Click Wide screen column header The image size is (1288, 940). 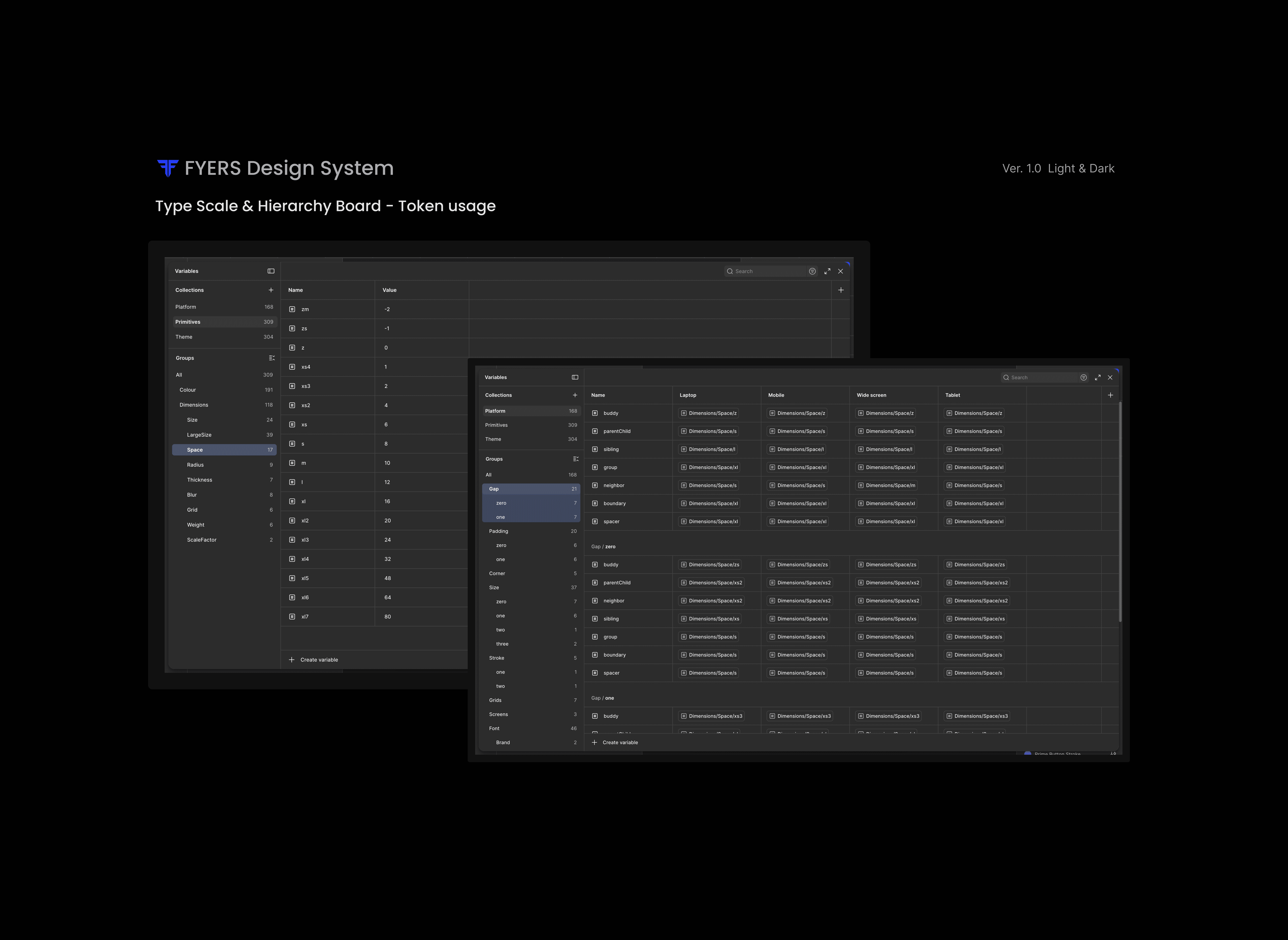[871, 395]
